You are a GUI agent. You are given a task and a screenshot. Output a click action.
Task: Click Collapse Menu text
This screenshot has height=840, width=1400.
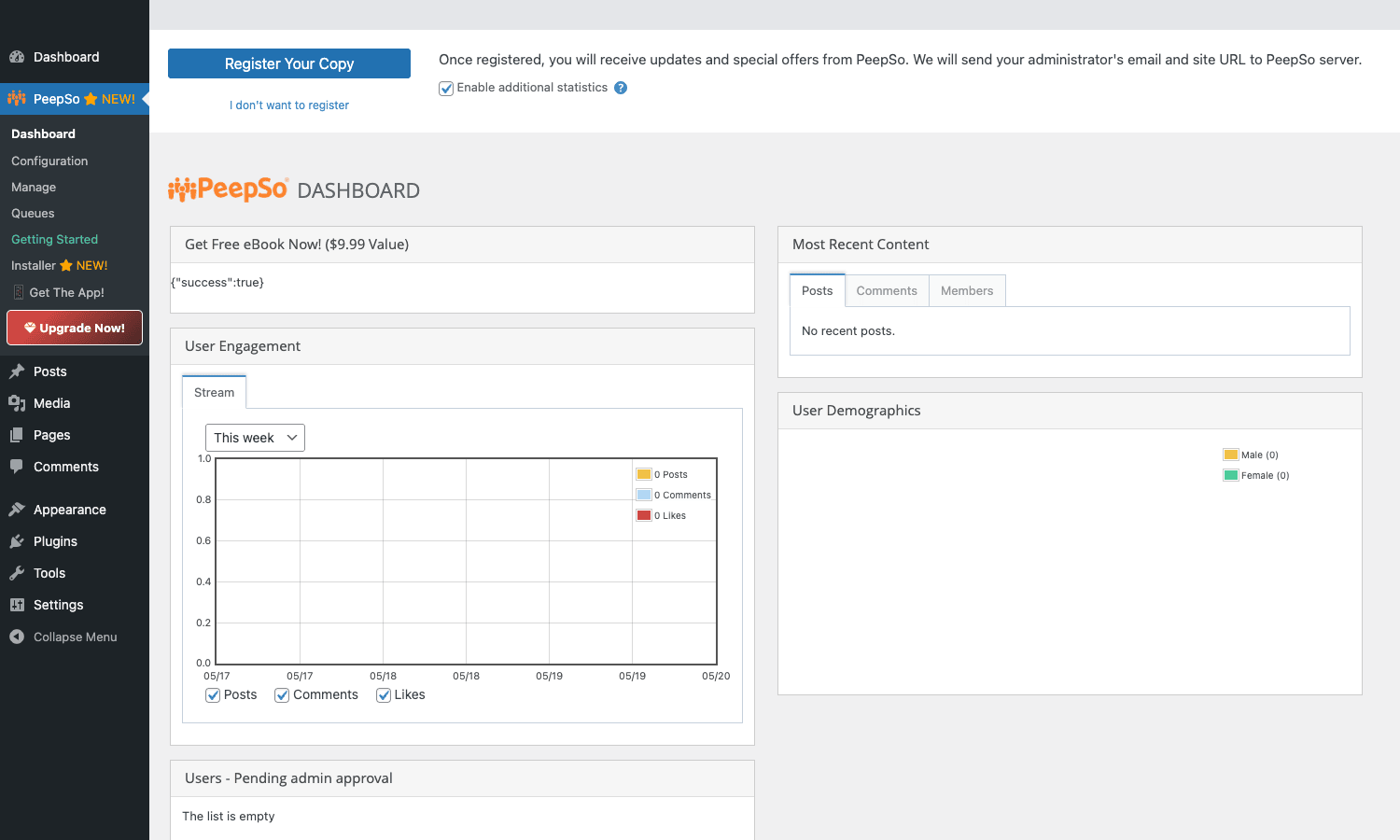point(76,637)
